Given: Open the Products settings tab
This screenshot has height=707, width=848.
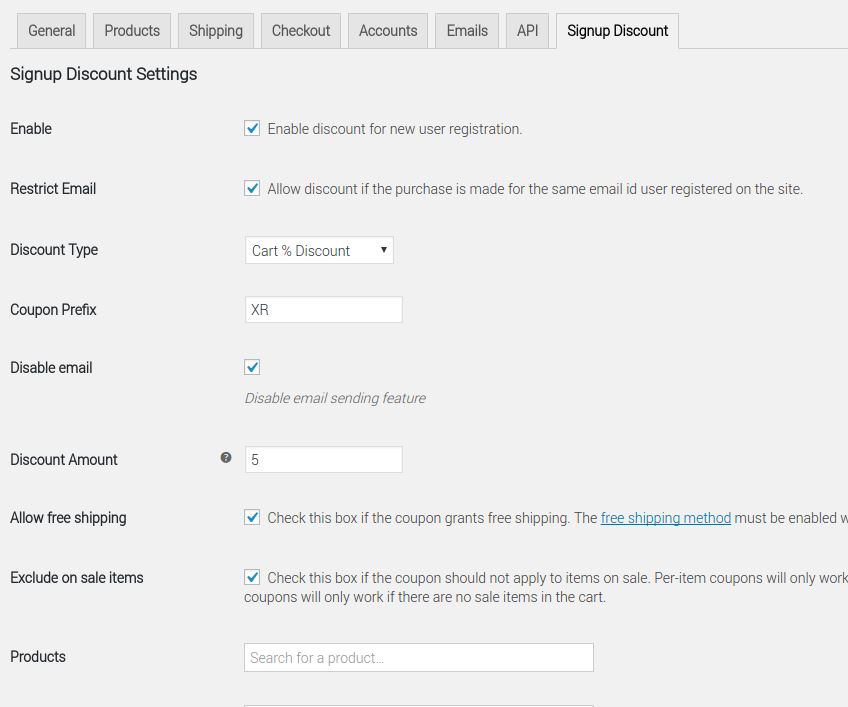Looking at the screenshot, I should pos(132,31).
